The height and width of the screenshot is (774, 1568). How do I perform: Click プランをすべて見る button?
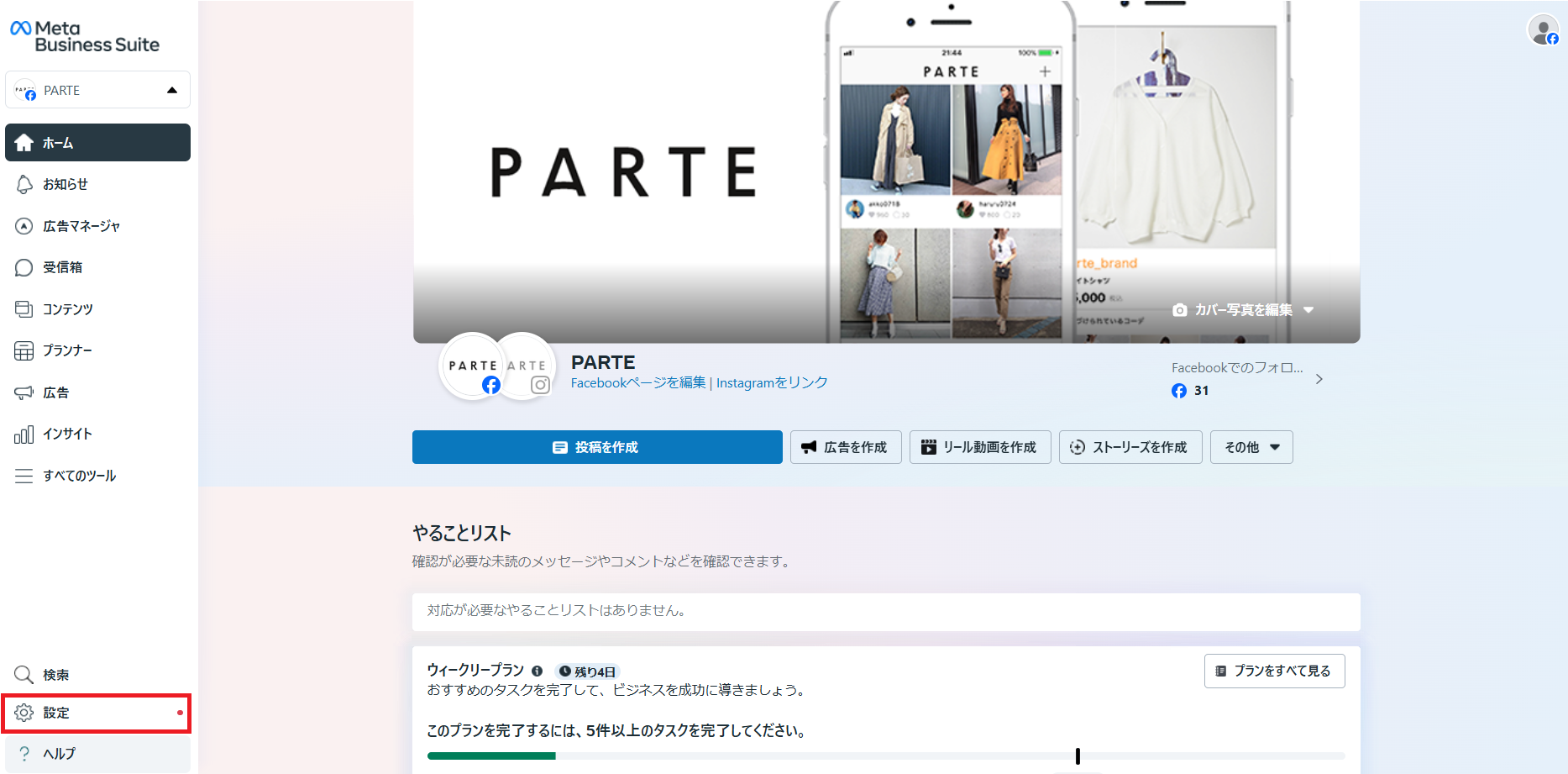tap(1274, 671)
